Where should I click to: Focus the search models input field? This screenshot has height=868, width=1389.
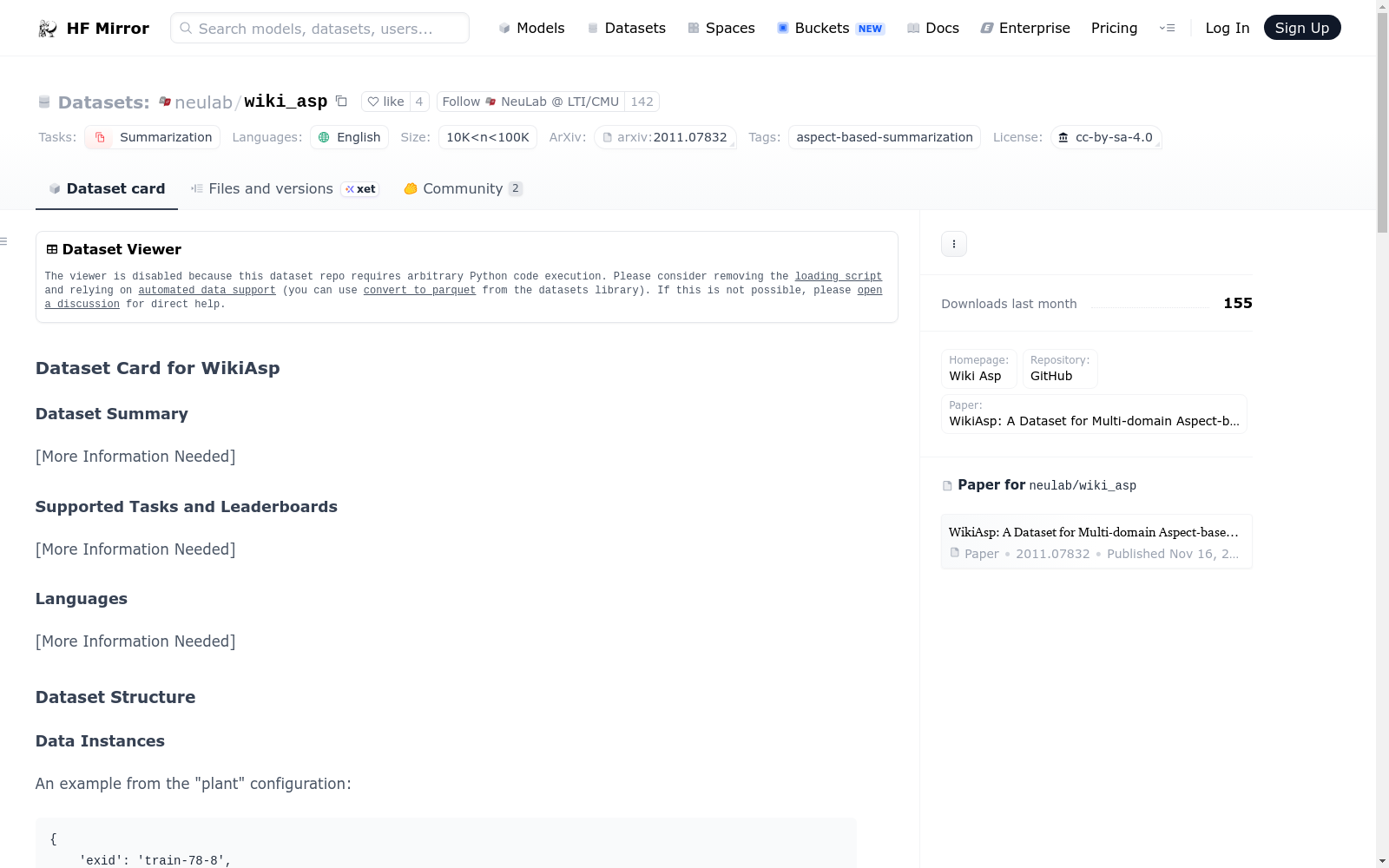319,28
